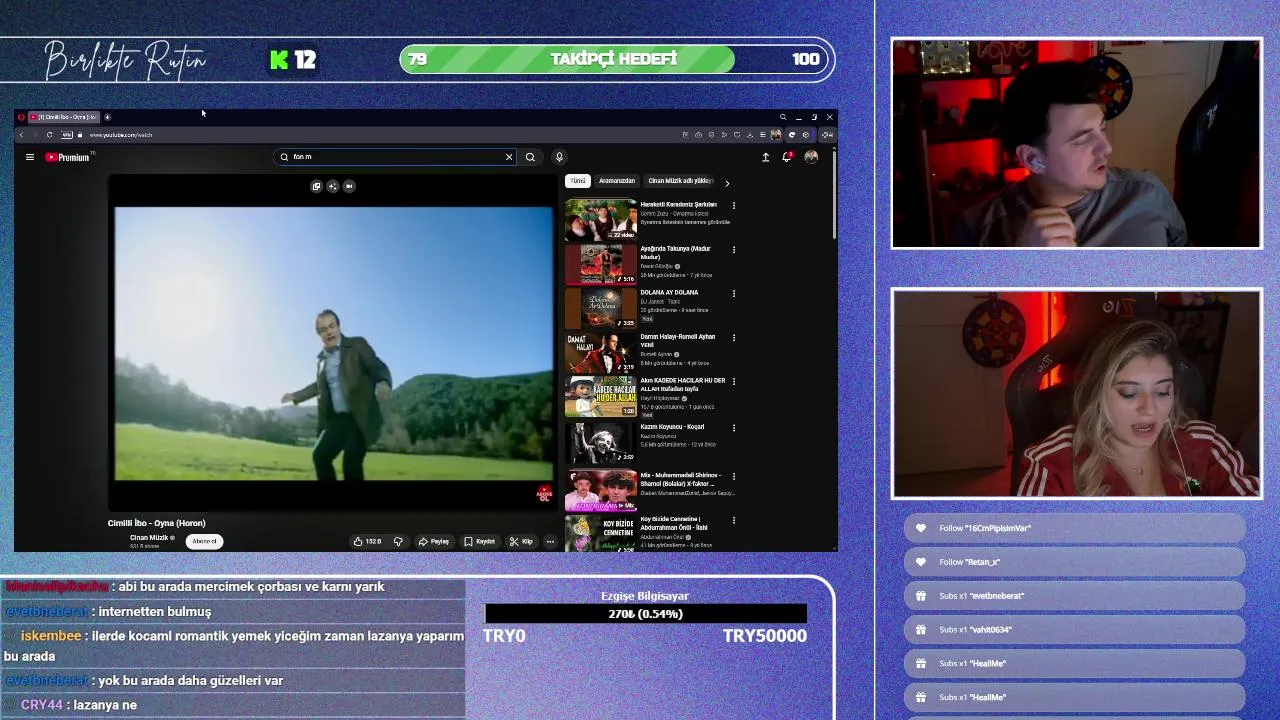Click Subs x1 'vahit0634' event row

[x=1075, y=630]
